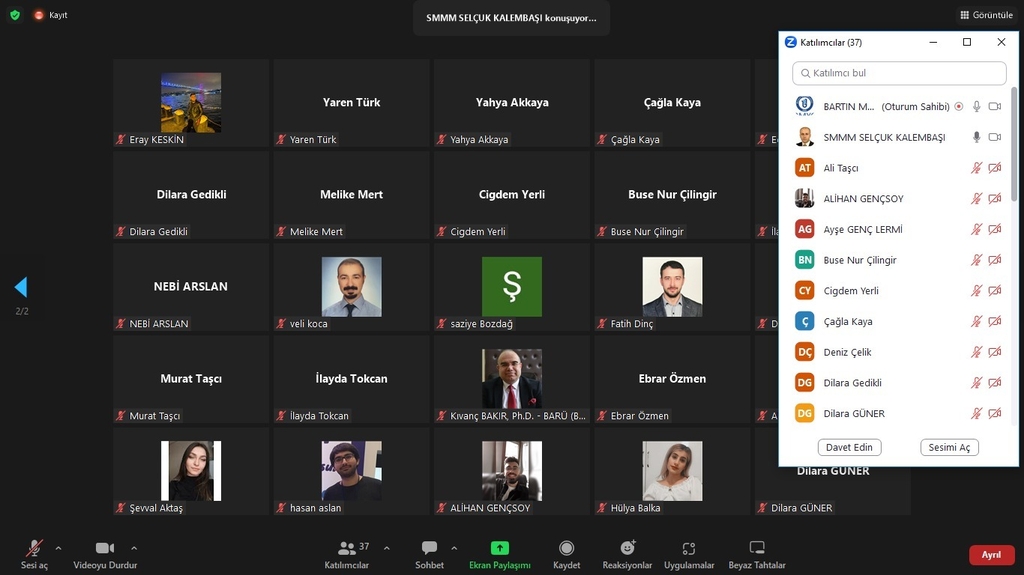Viewport: 1024px width, 575px height.
Task: Click muted mic icon for Çağla Kaya row
Action: tap(976, 321)
